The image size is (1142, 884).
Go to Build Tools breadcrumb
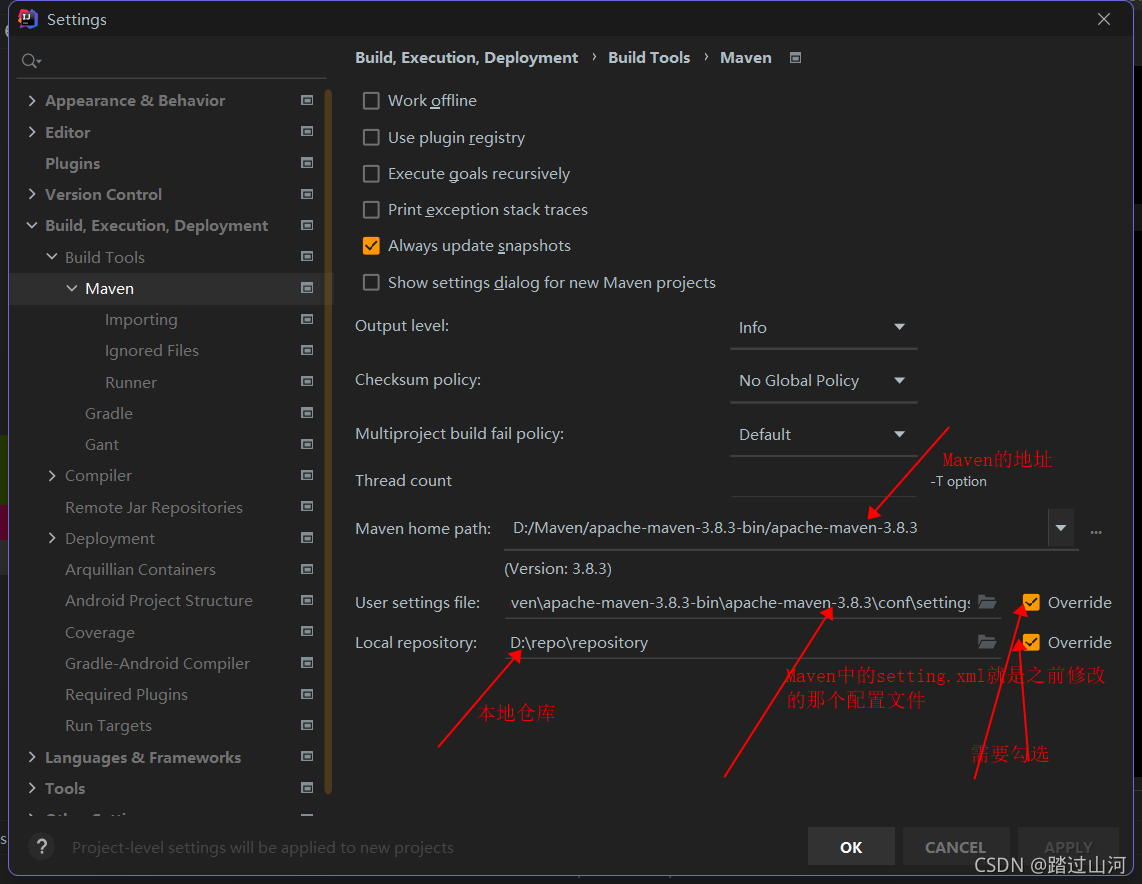649,58
